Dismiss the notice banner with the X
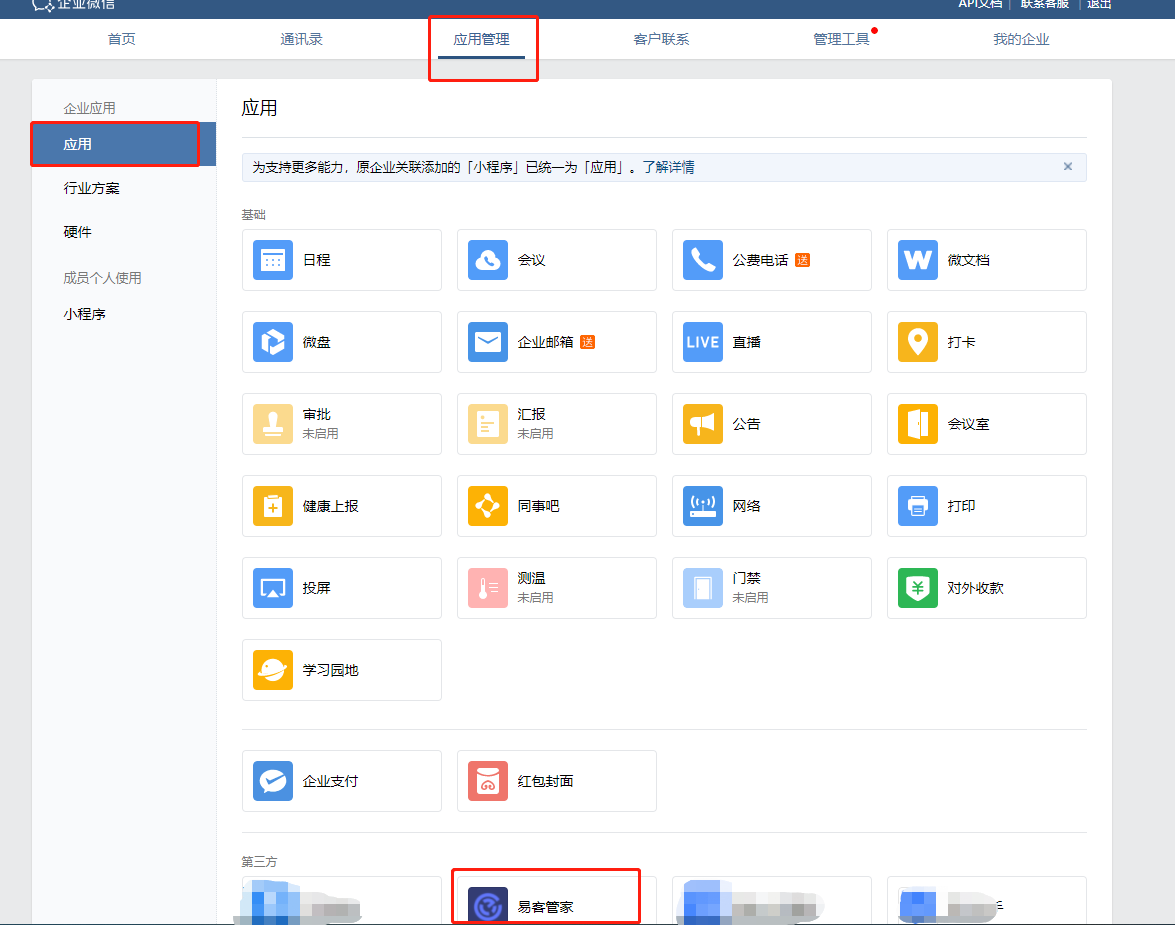Image resolution: width=1175 pixels, height=925 pixels. (1068, 166)
